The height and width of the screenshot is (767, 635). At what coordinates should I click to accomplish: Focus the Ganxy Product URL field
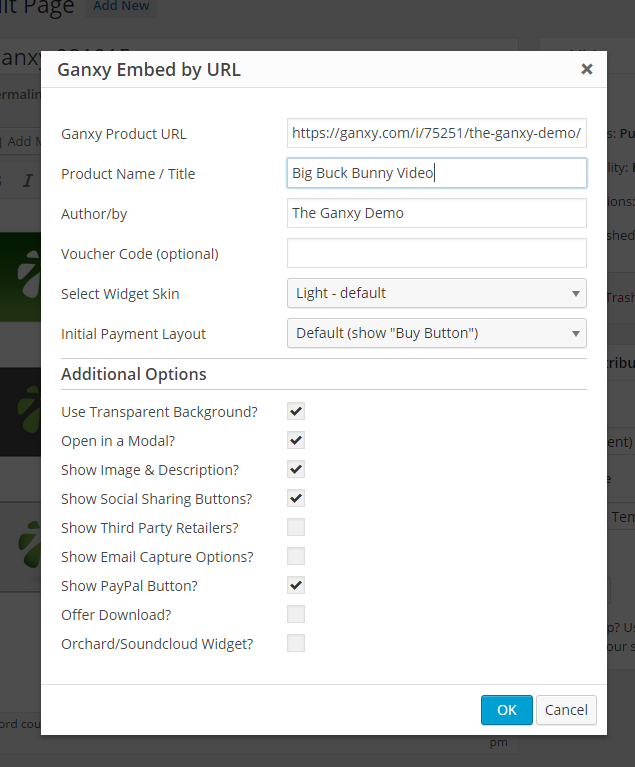click(436, 133)
